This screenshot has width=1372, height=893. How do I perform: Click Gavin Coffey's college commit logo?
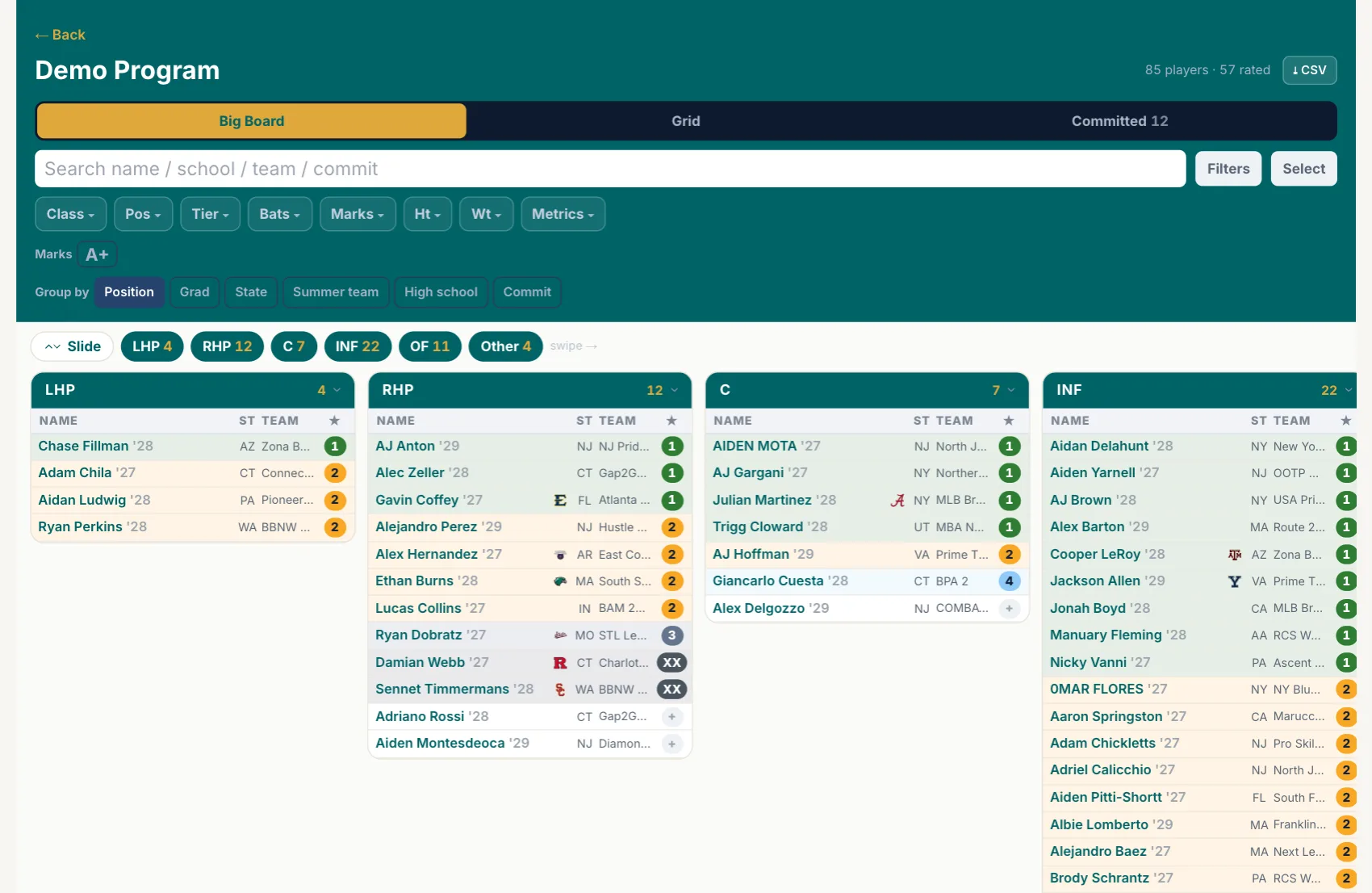560,501
